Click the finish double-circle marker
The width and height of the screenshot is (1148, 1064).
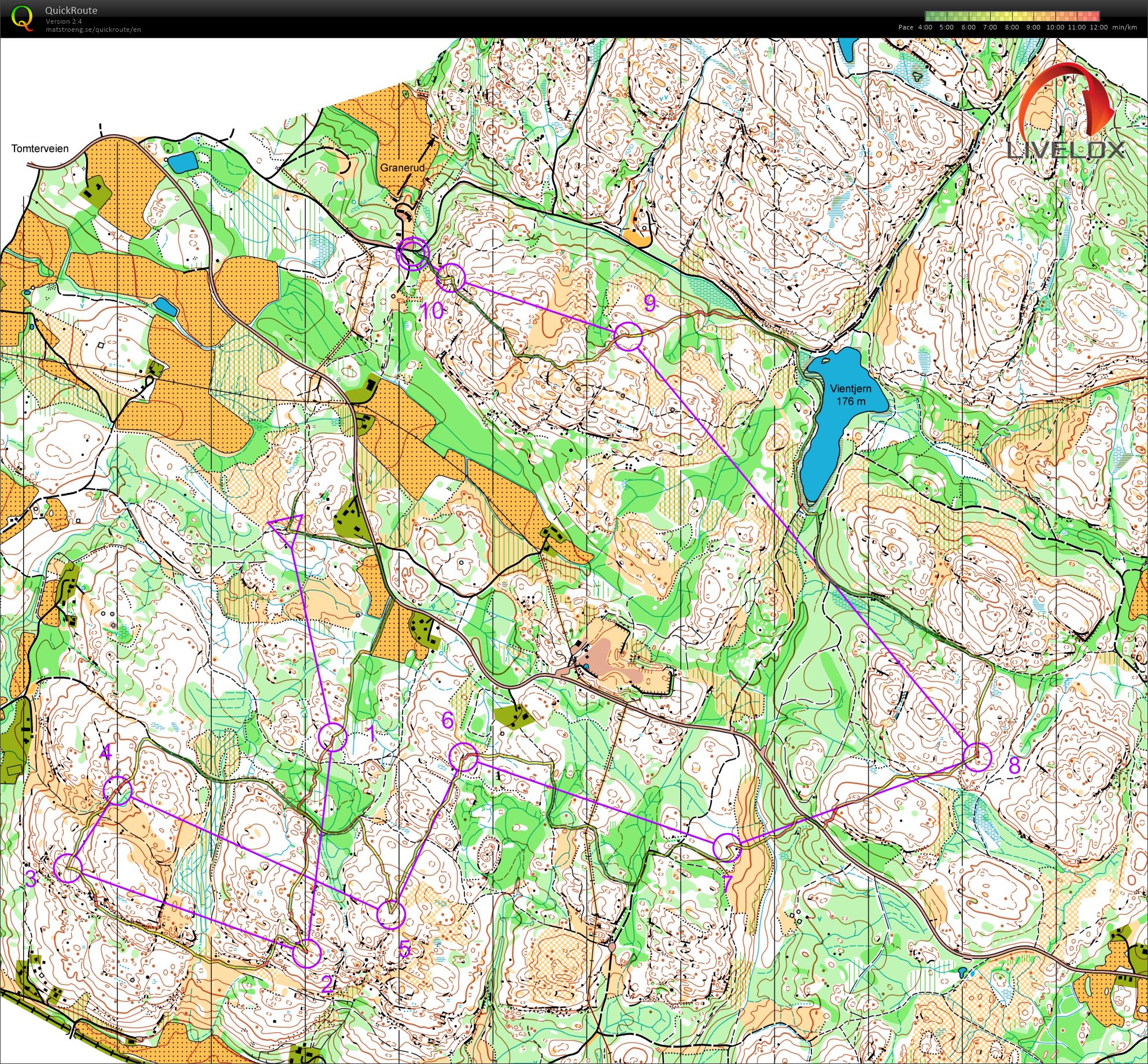tap(412, 253)
